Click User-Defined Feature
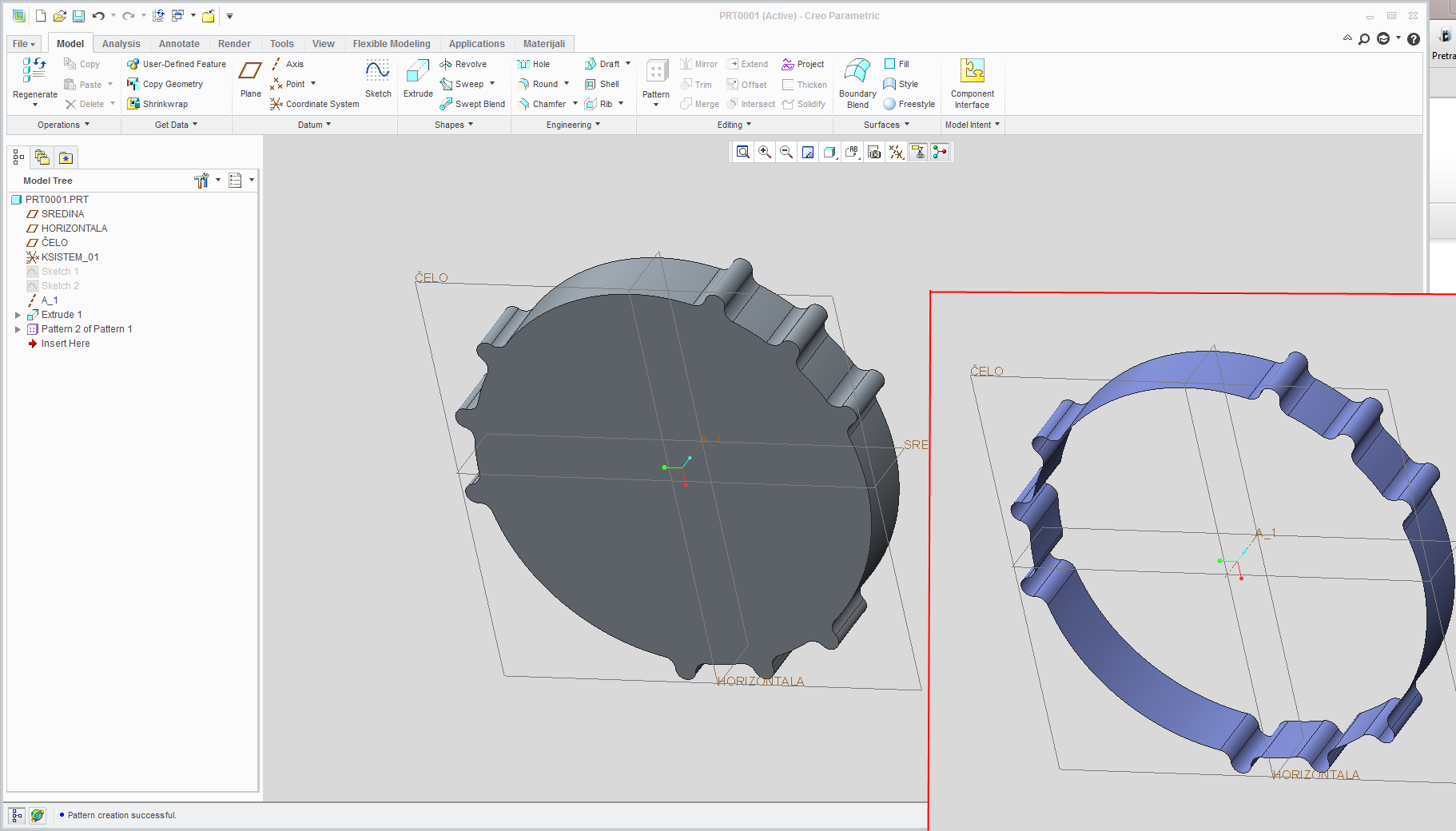1456x831 pixels. pos(177,64)
